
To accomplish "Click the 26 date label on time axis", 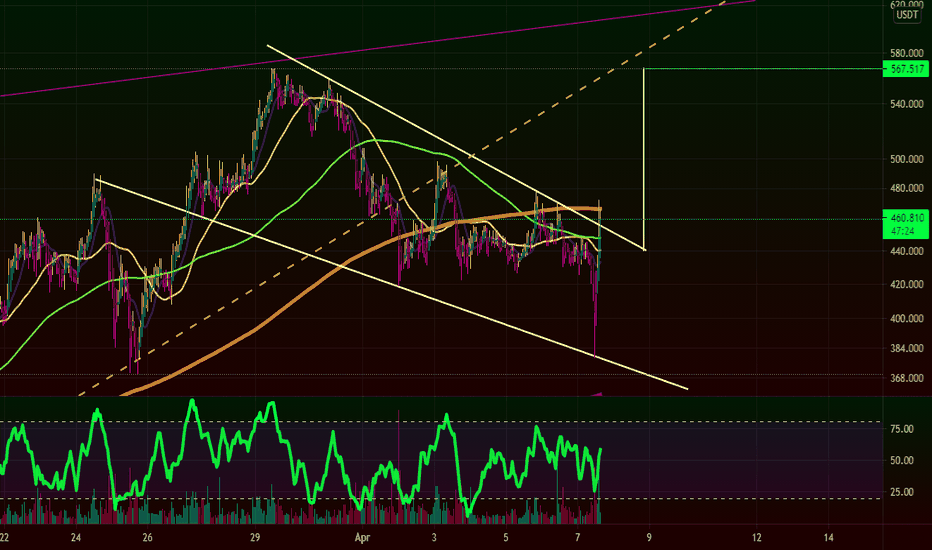I will [x=147, y=538].
